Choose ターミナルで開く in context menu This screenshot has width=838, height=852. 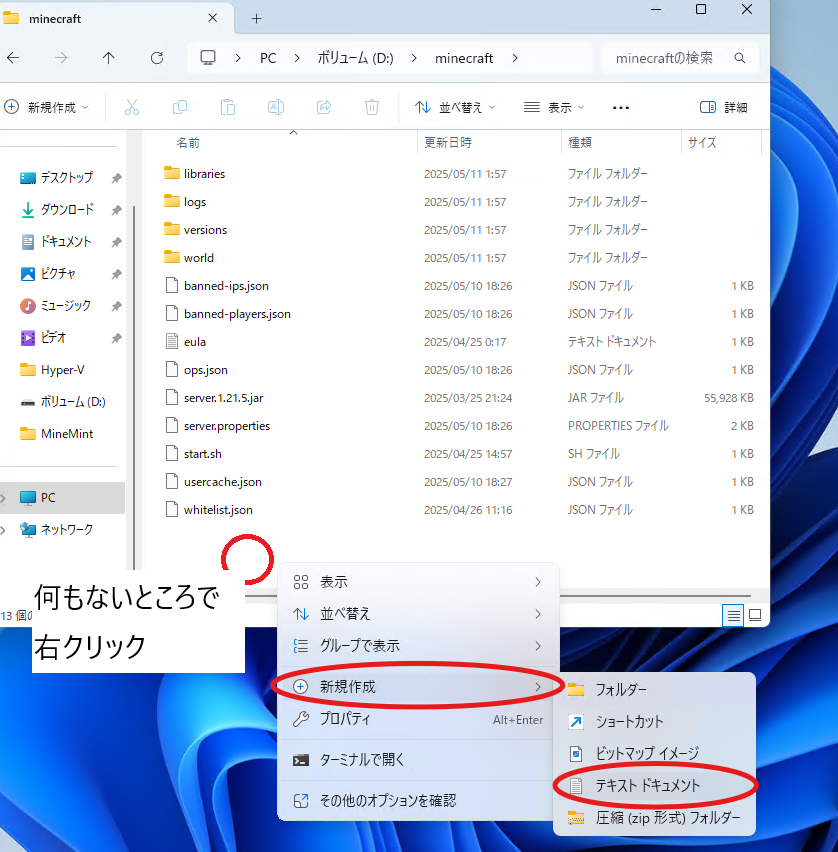tap(418, 760)
